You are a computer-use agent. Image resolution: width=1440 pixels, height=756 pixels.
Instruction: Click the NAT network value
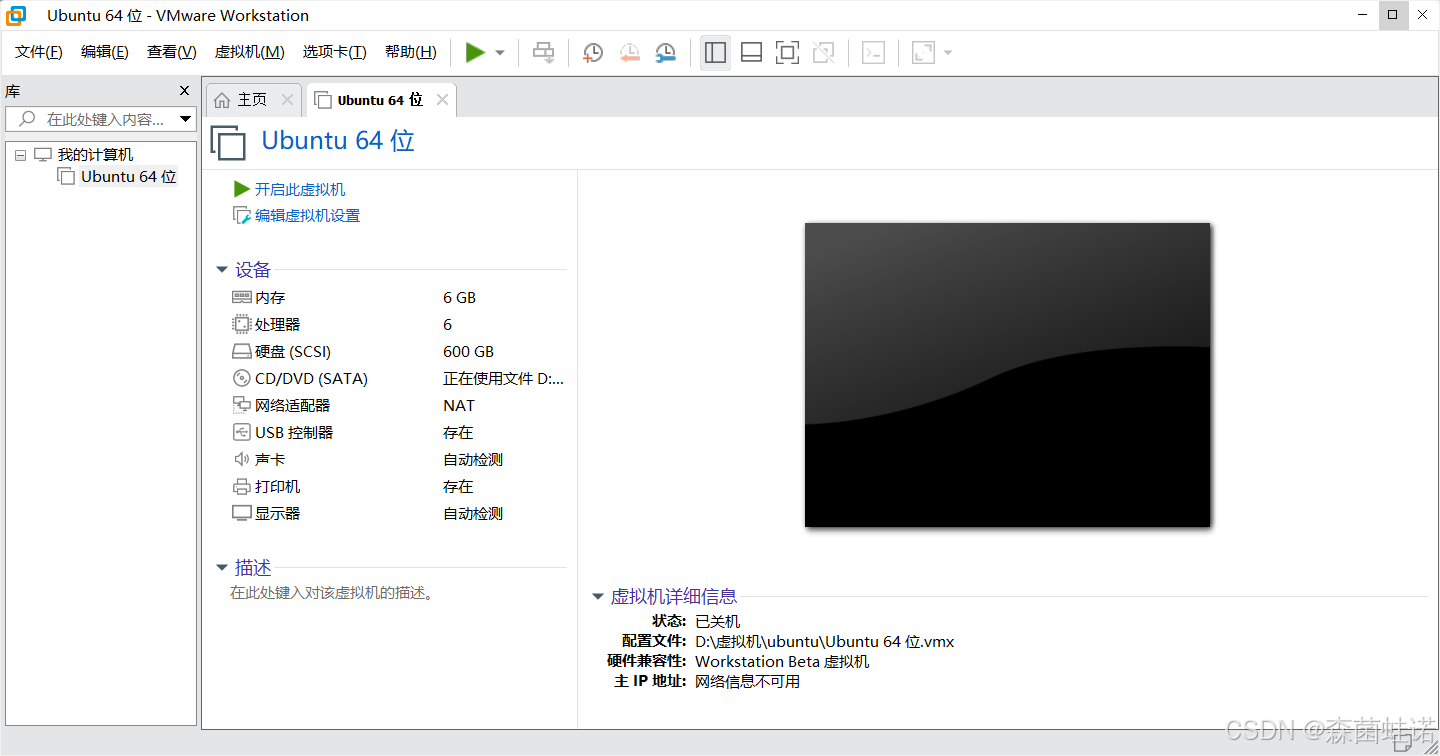tap(459, 406)
